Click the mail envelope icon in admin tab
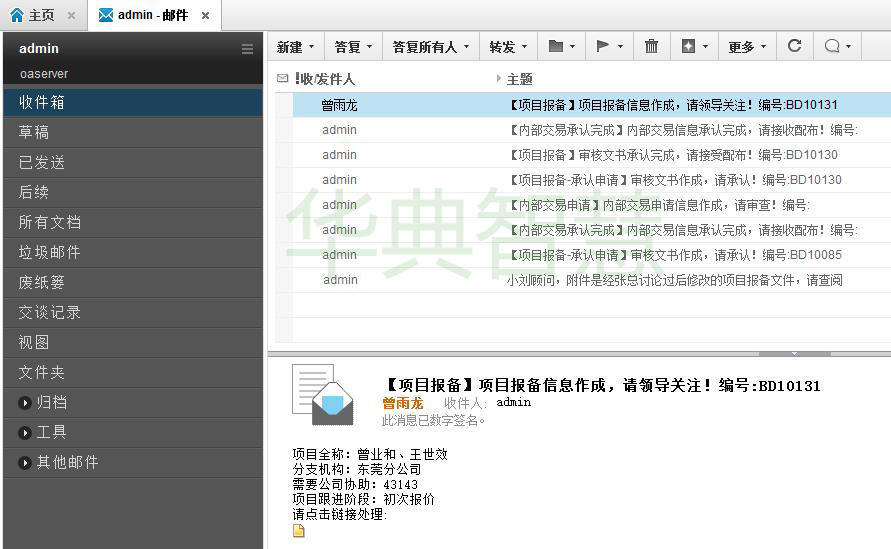 [x=106, y=15]
